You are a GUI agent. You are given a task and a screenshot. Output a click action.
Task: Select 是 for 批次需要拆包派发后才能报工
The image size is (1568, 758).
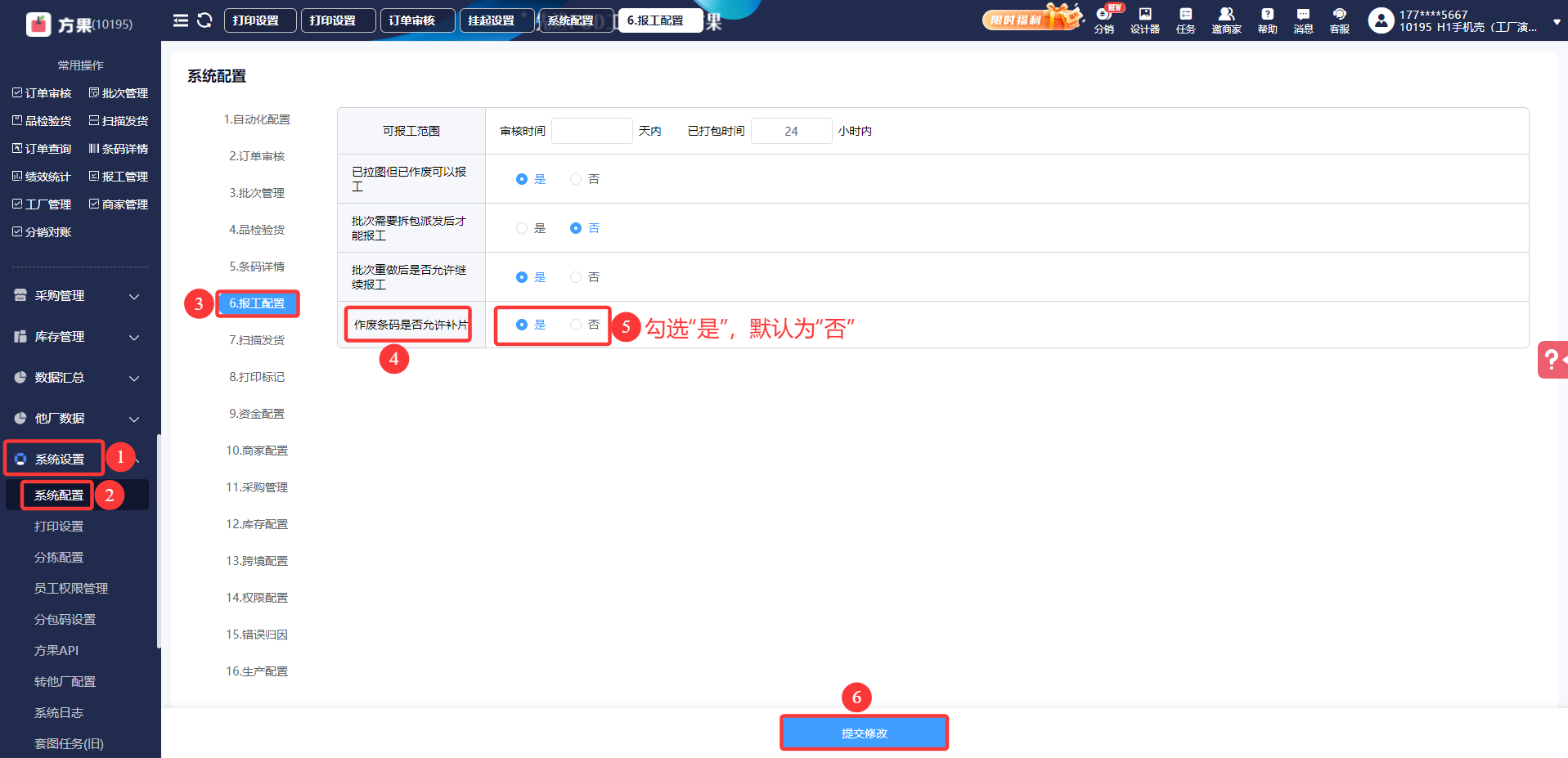click(x=522, y=228)
